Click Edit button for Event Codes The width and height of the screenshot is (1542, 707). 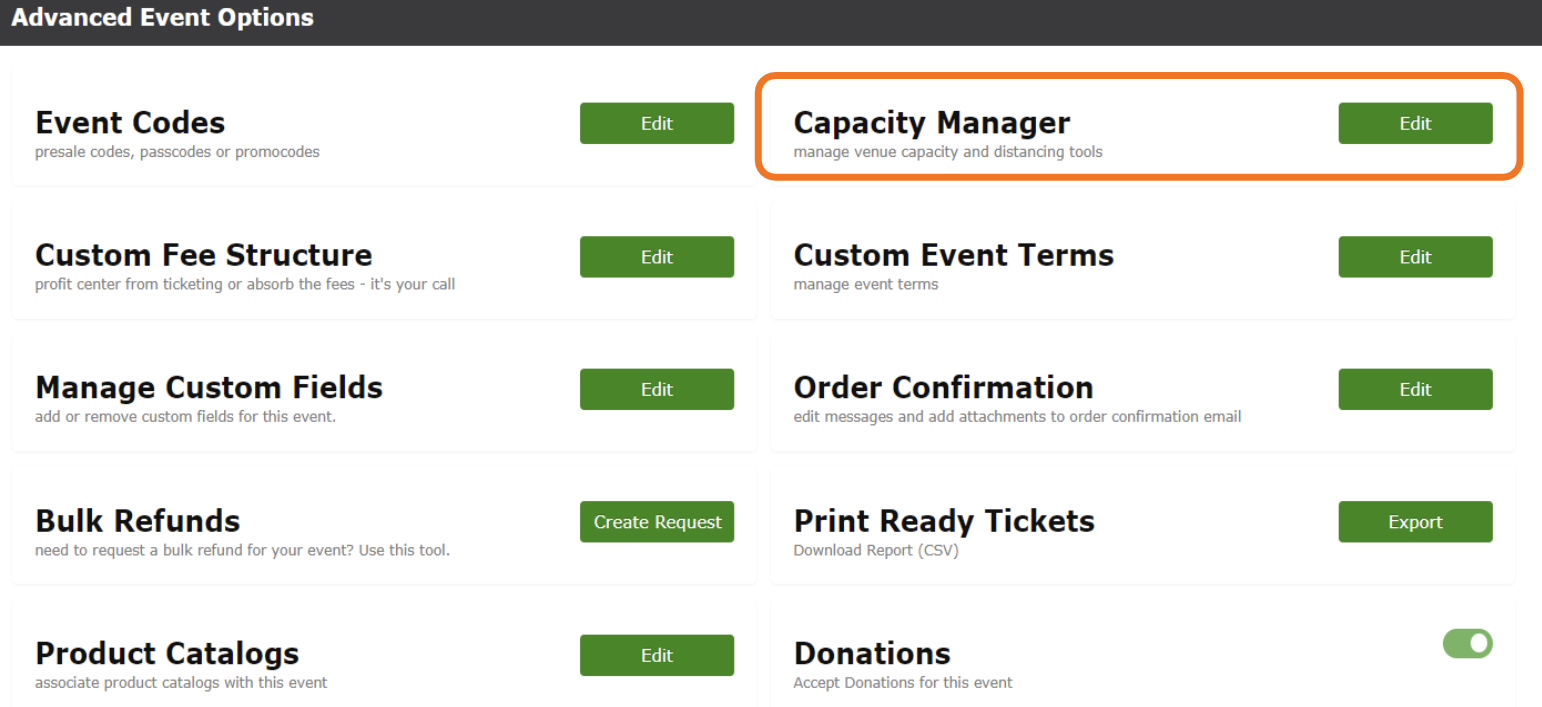pos(656,123)
